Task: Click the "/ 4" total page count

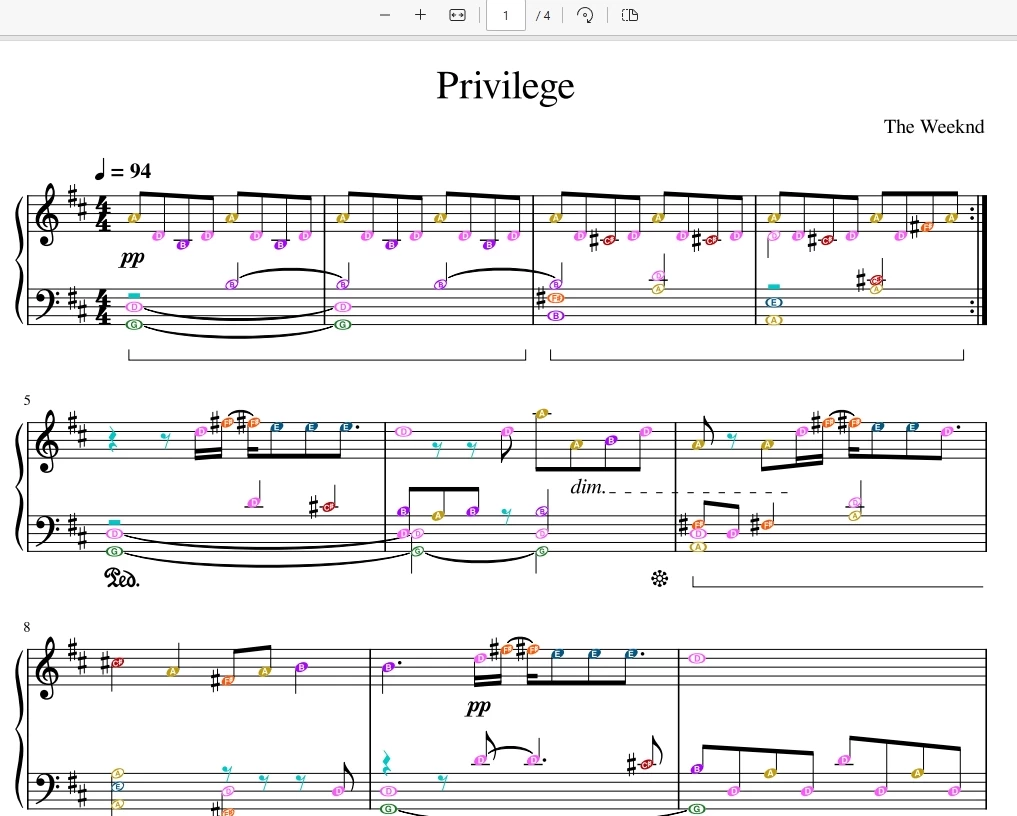Action: tap(543, 16)
